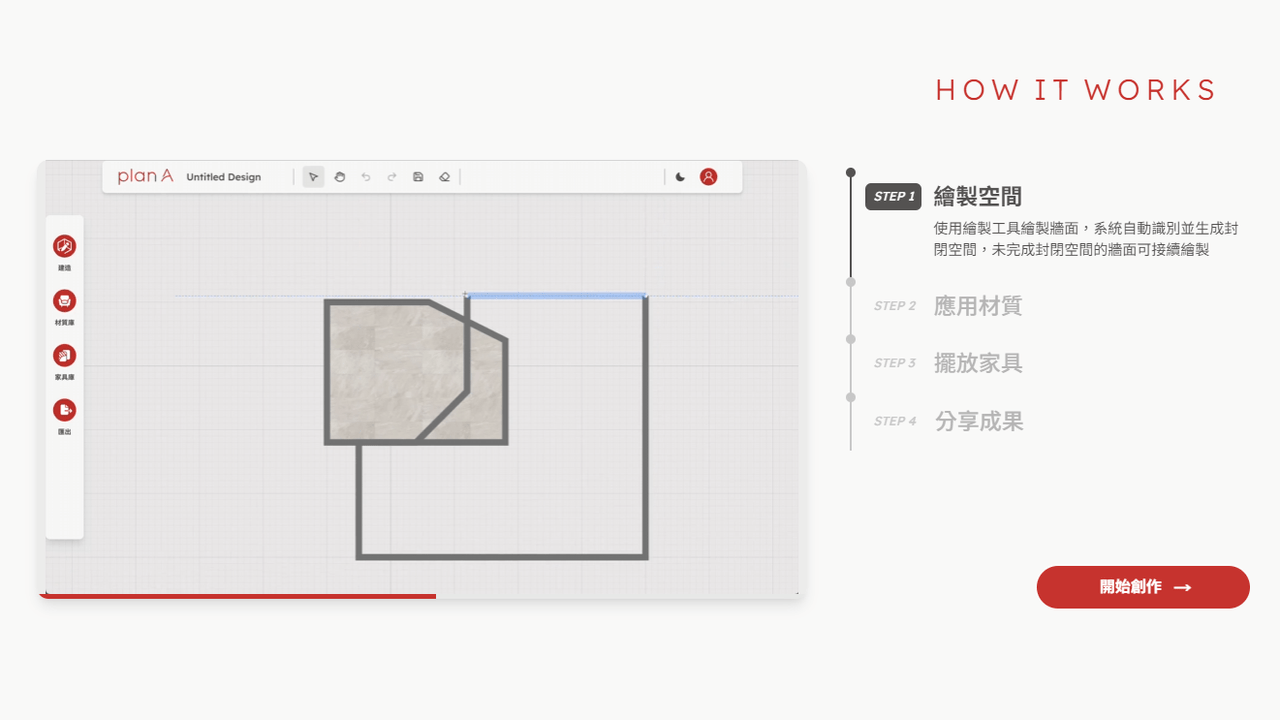Open the 材質庫 material library

click(x=64, y=301)
